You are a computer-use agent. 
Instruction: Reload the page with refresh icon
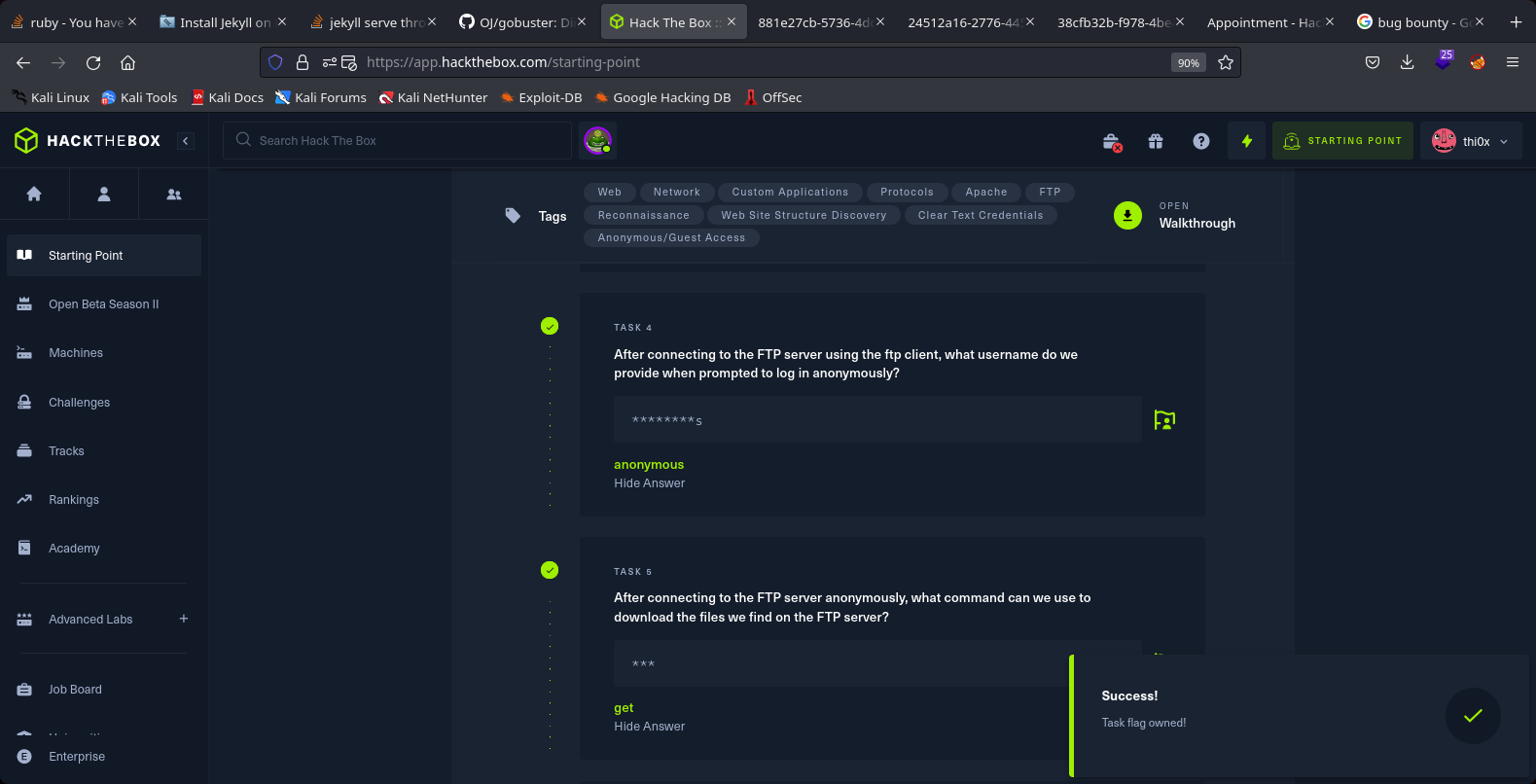click(93, 62)
